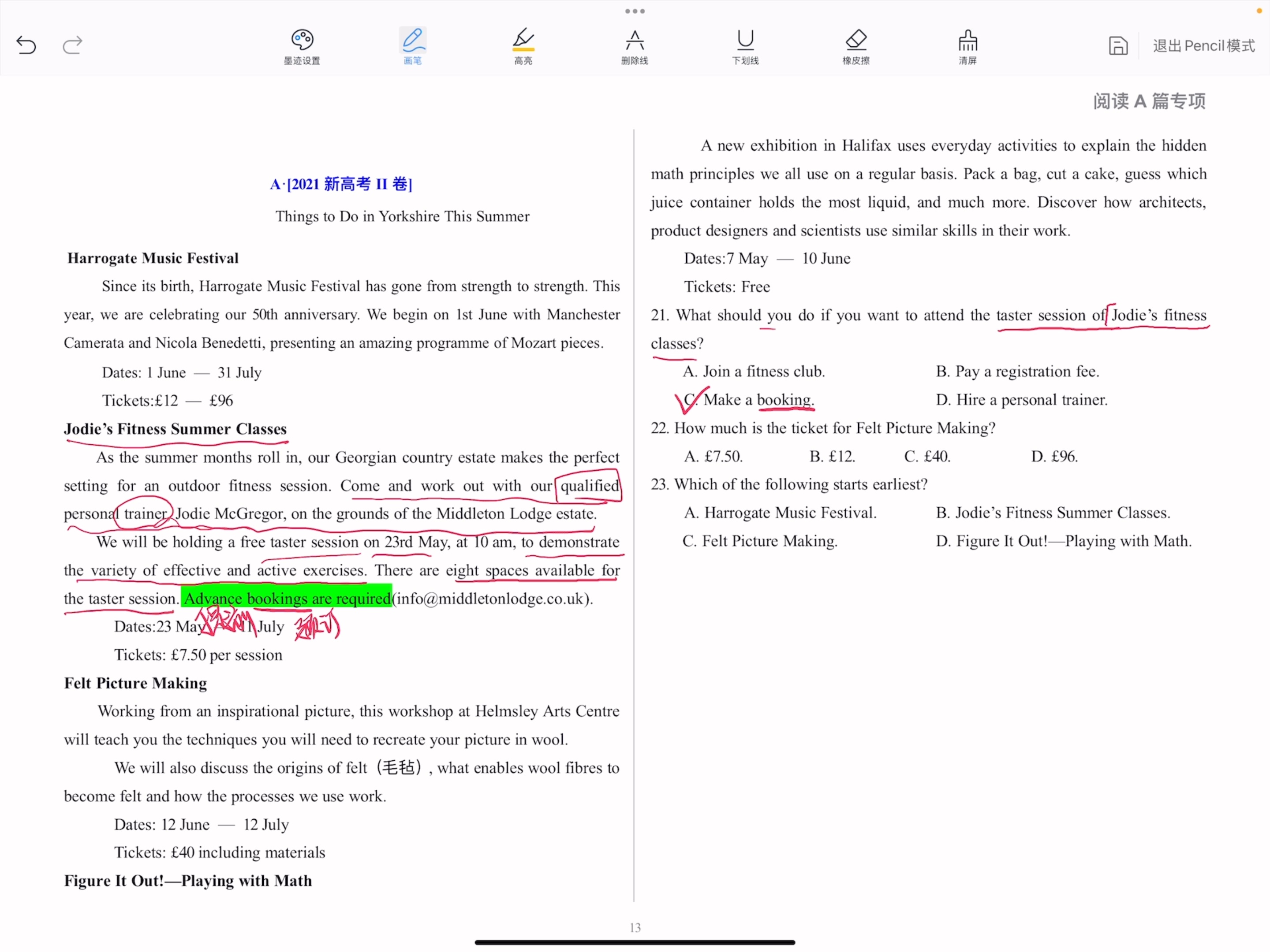This screenshot has width=1270, height=952.
Task: Click answer C. £40
Action: (927, 456)
